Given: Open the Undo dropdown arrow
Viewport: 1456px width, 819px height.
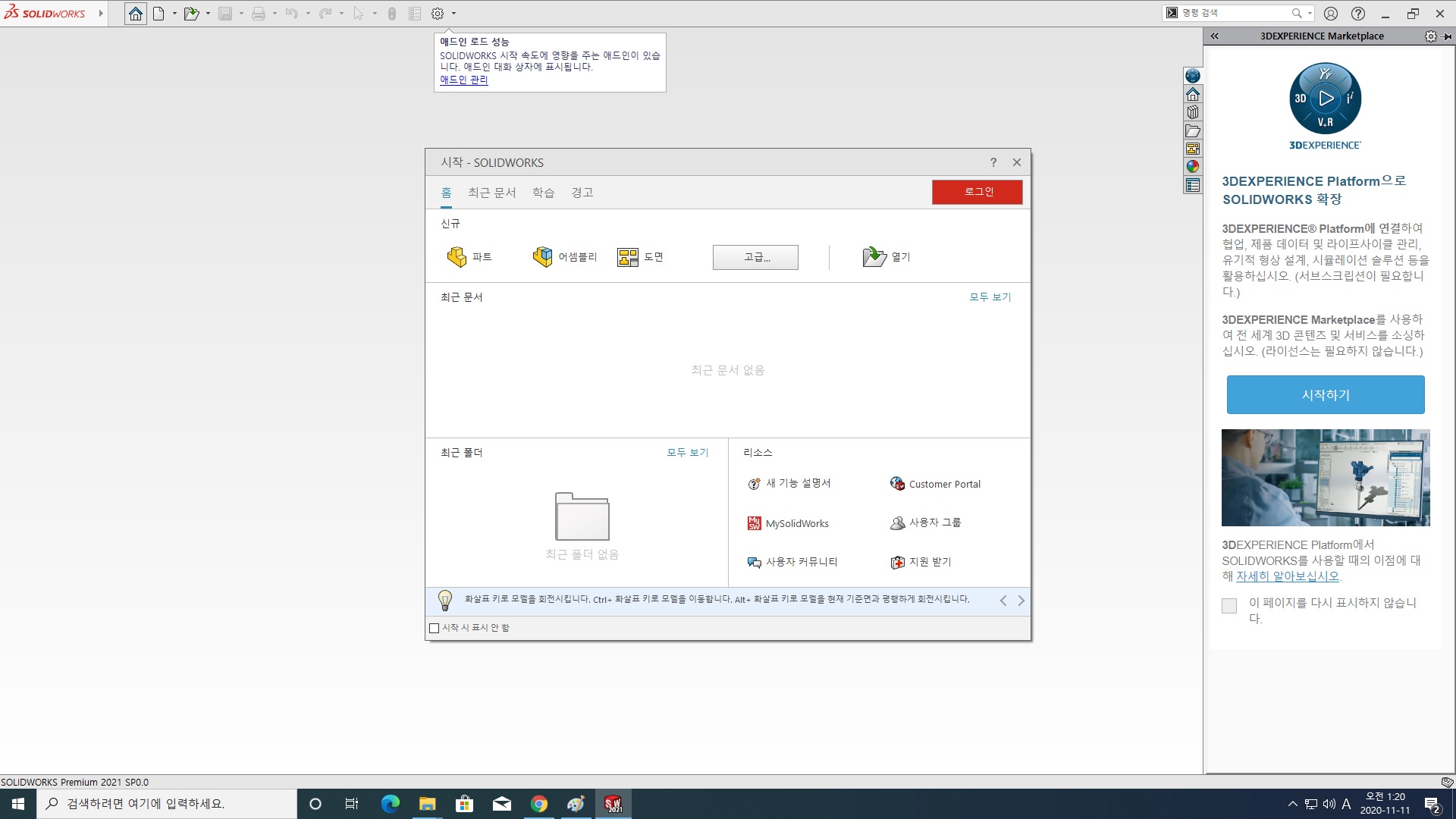Looking at the screenshot, I should 308,14.
